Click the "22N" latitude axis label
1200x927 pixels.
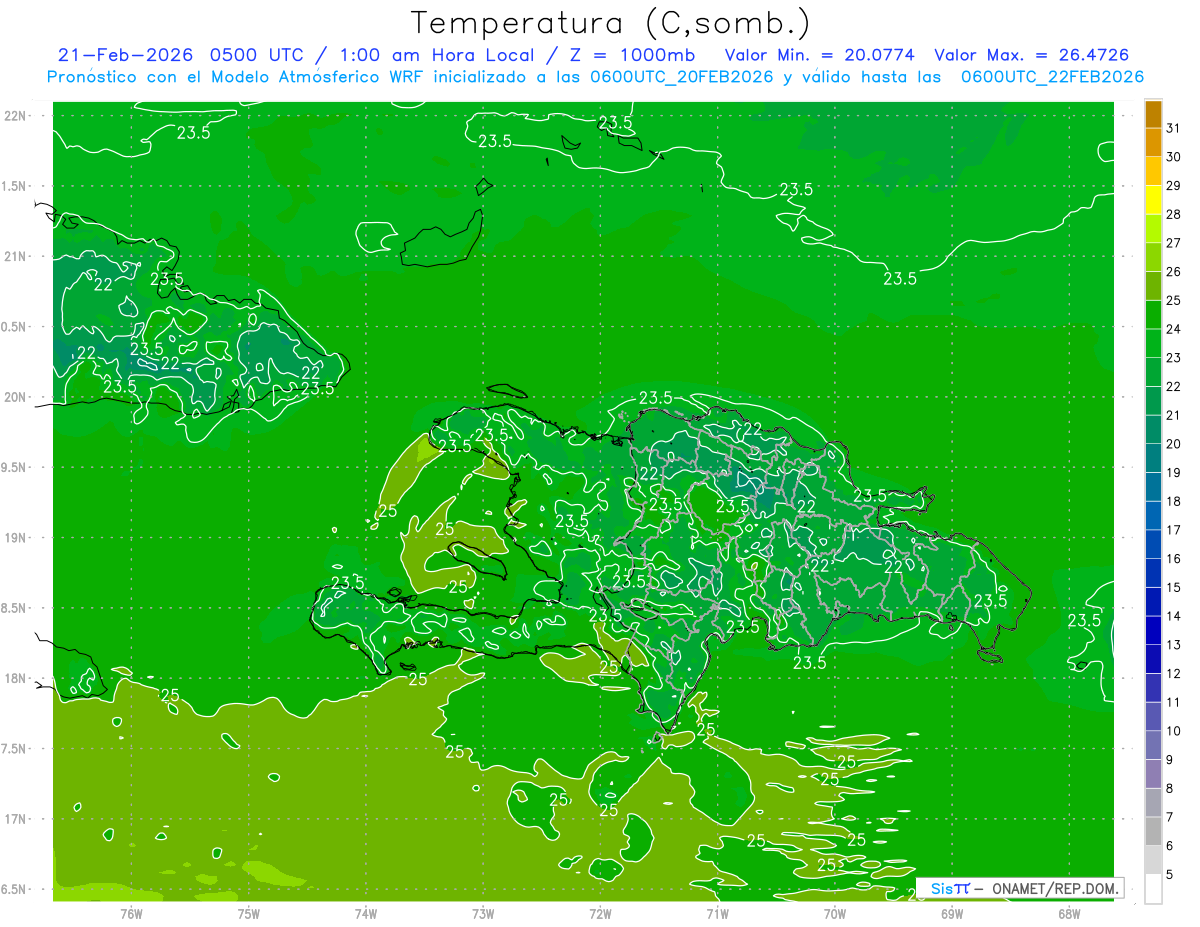tap(14, 116)
